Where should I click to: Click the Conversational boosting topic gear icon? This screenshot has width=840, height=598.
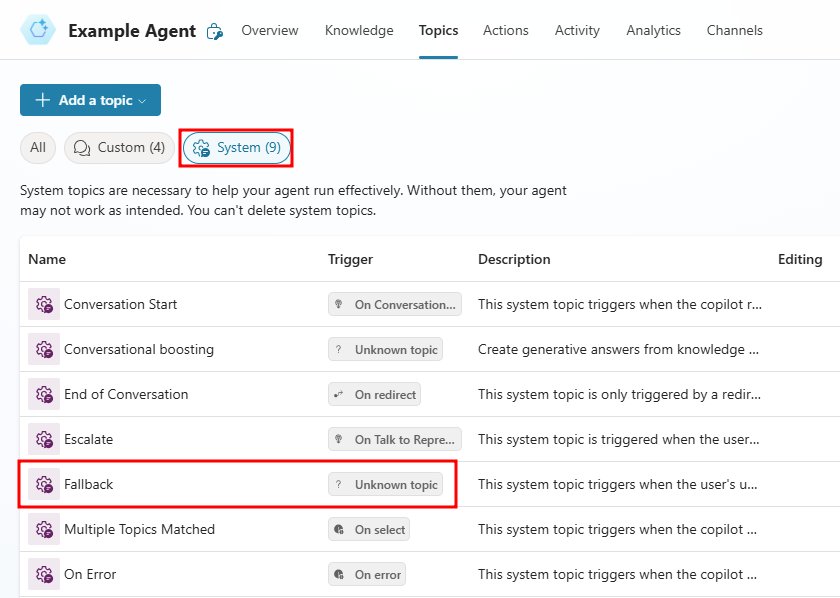pos(44,349)
